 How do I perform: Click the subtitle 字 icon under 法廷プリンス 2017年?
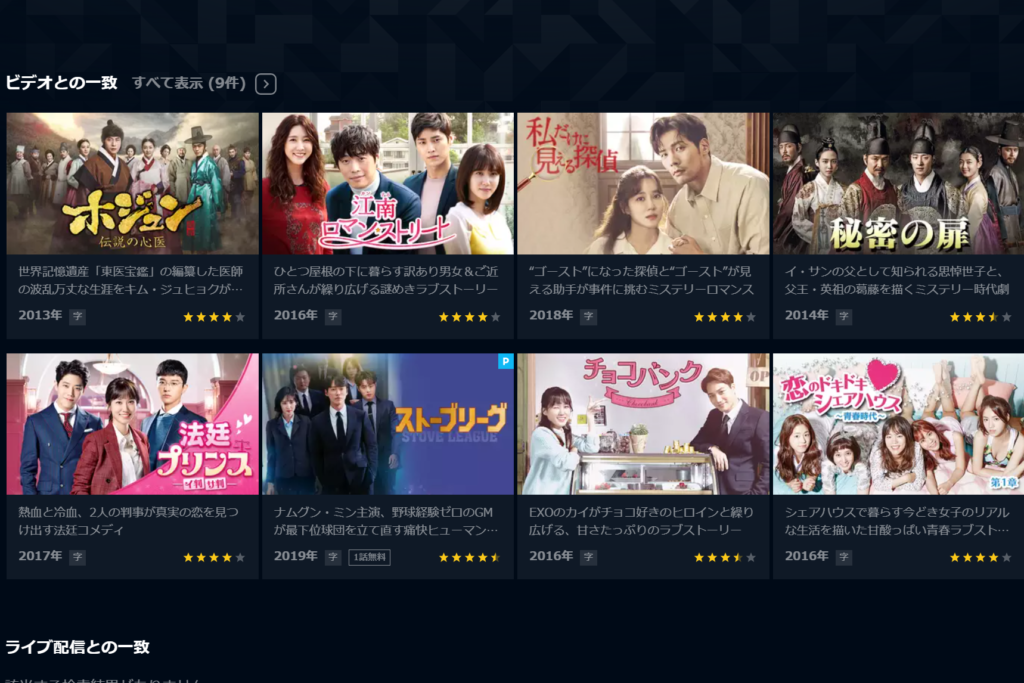click(x=78, y=557)
